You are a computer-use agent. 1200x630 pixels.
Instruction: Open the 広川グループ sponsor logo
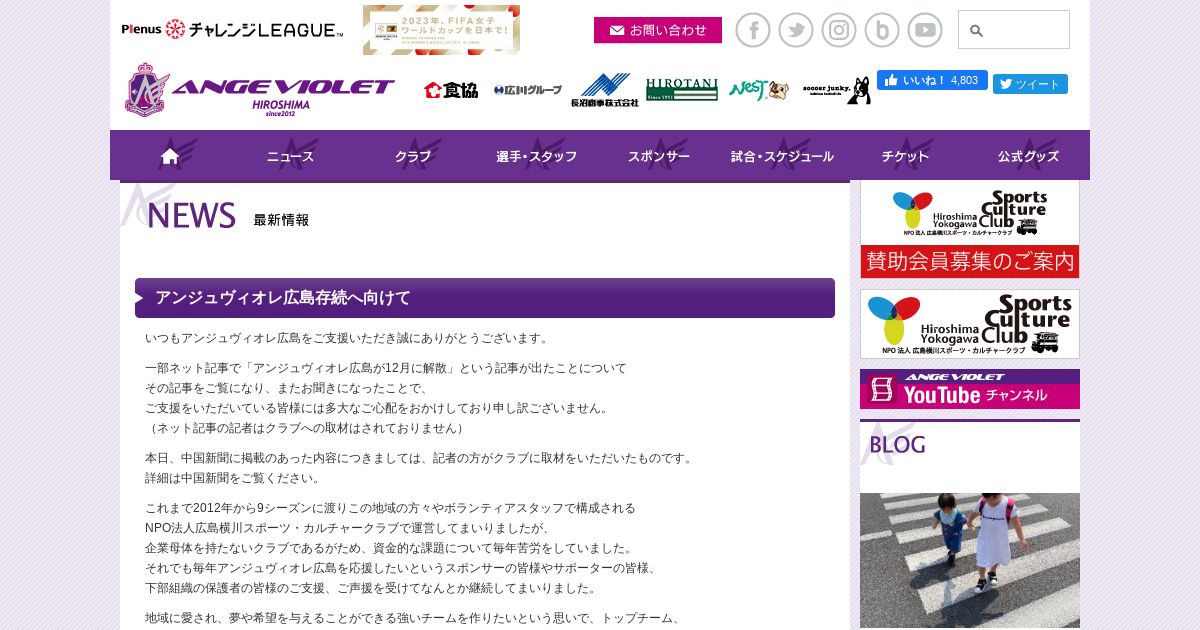pyautogui.click(x=528, y=90)
